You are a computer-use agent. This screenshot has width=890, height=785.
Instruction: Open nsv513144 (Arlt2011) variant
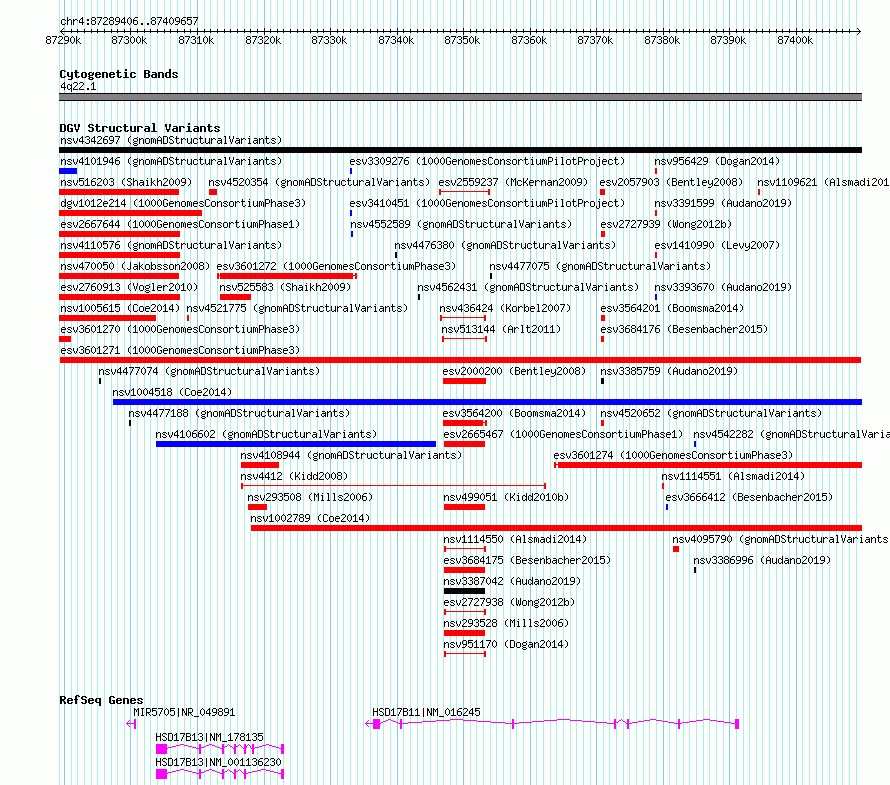[x=501, y=329]
